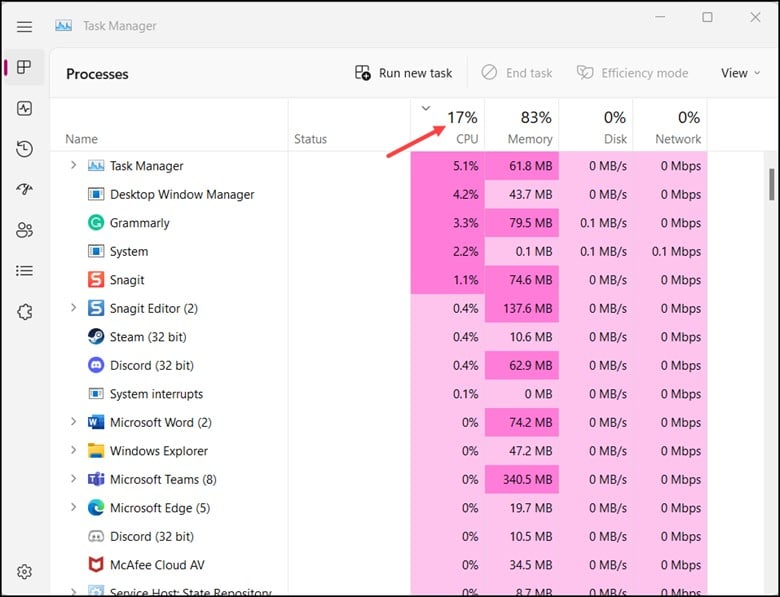This screenshot has height=597, width=780.
Task: Select the Processes sidebar icon
Action: pos(25,68)
